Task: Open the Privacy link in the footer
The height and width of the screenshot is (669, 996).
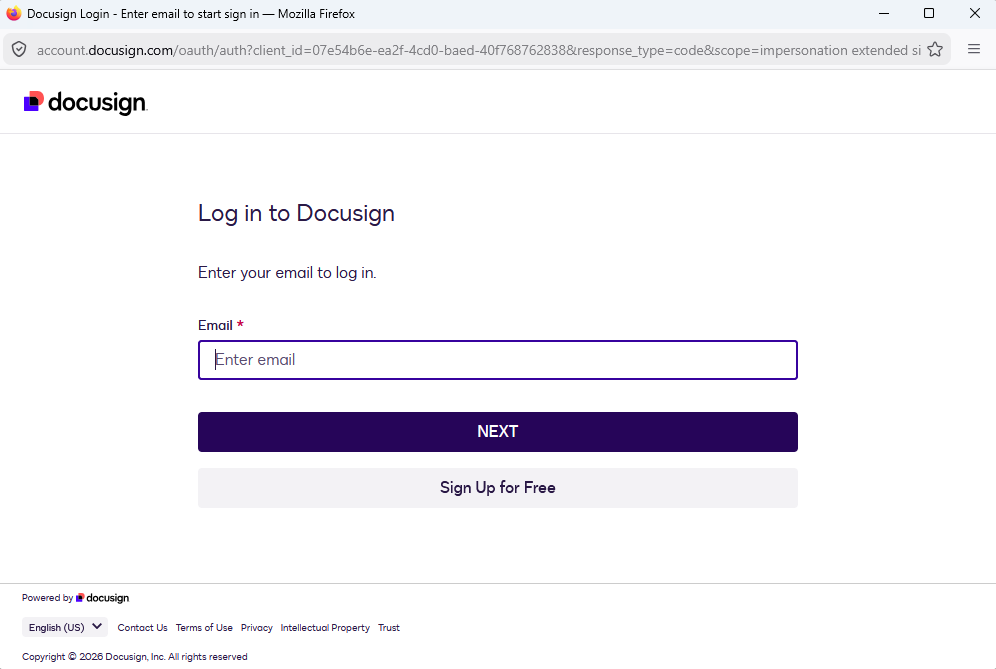Action: [257, 628]
